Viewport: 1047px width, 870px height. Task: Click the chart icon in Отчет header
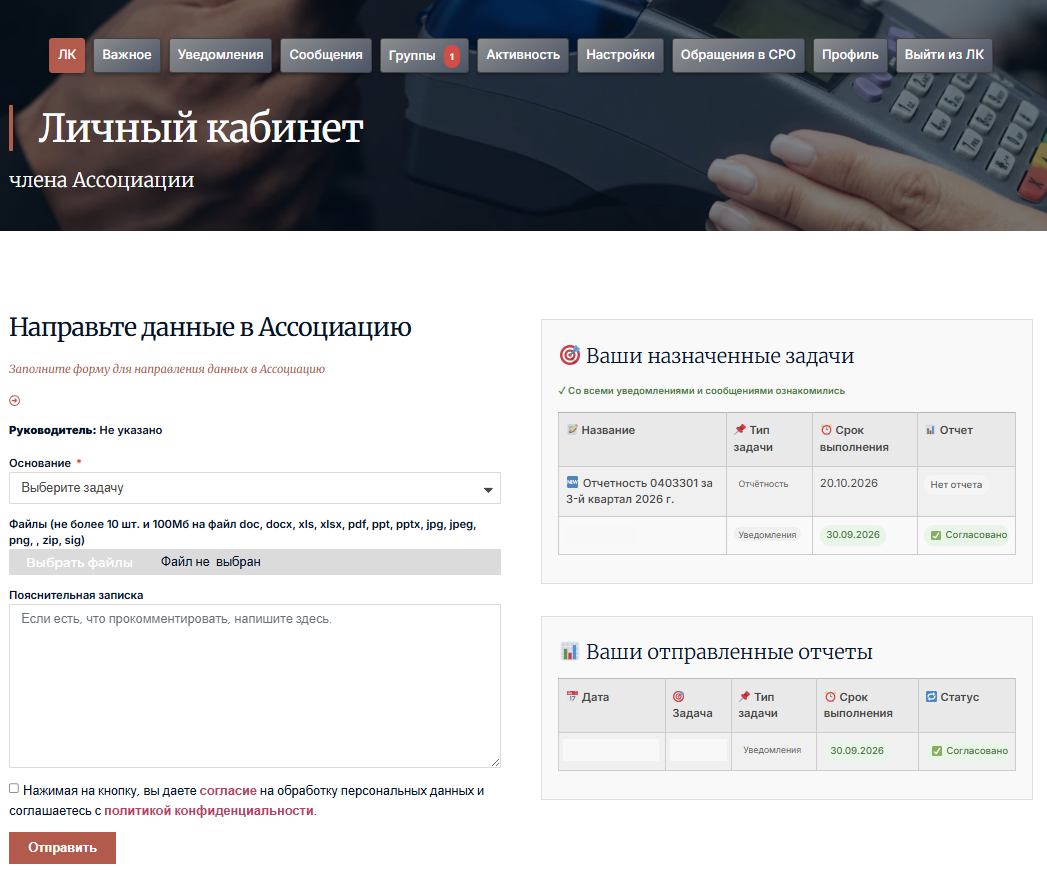930,429
